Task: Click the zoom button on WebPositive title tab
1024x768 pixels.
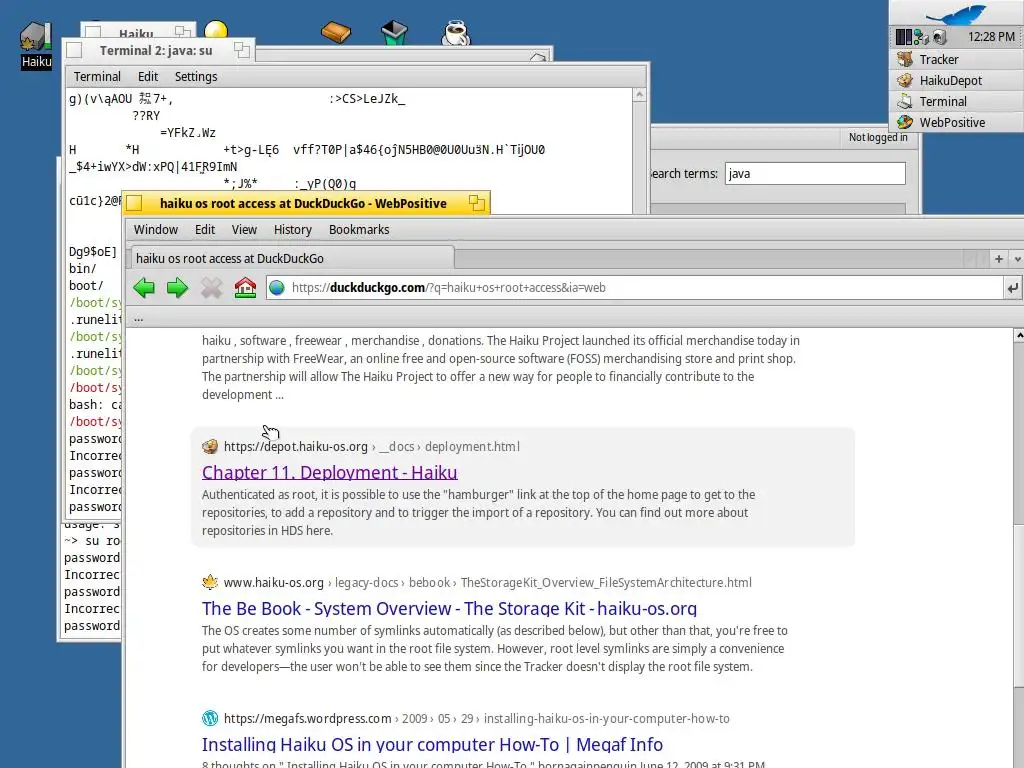Action: [x=477, y=203]
